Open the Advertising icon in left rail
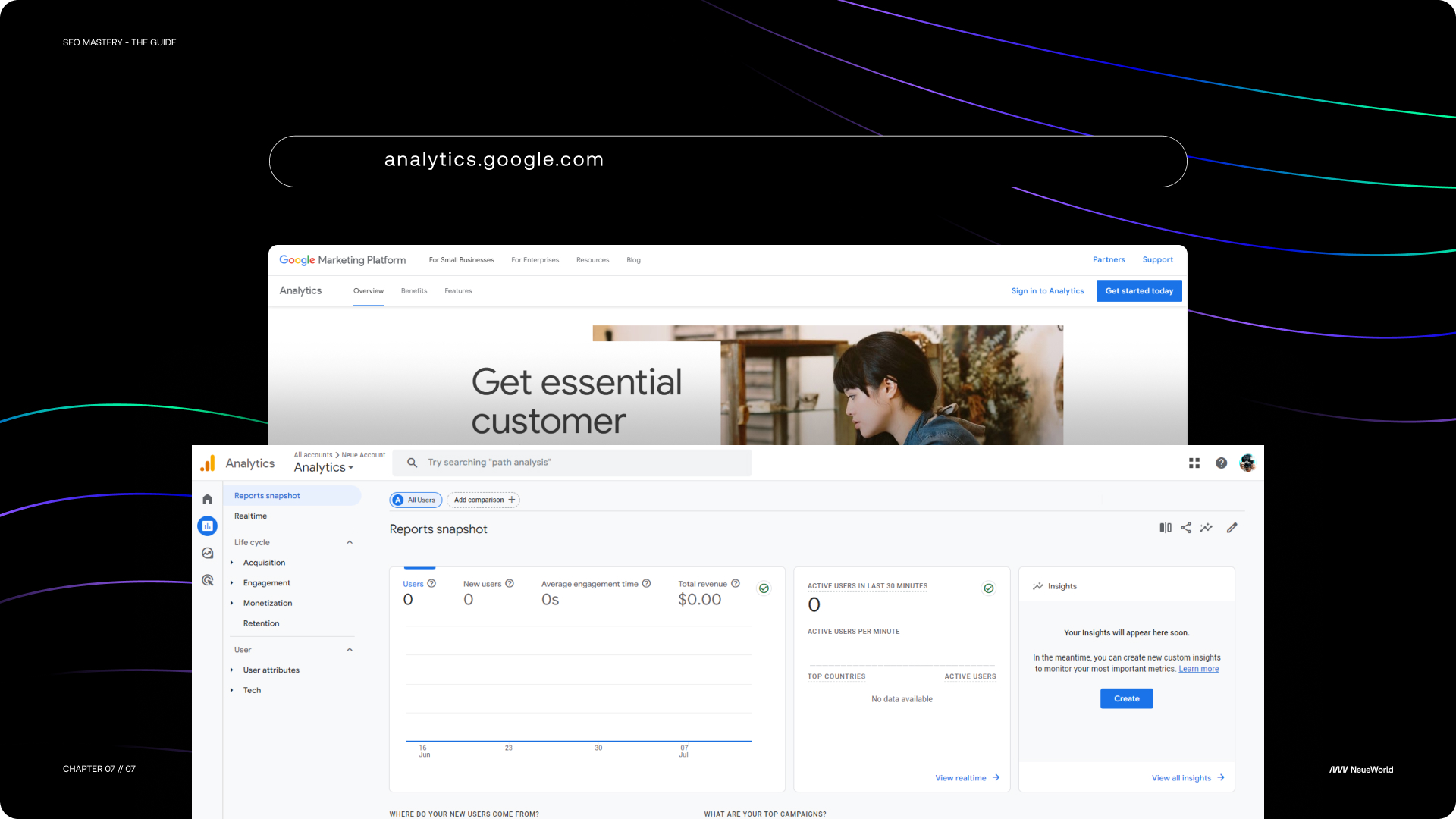The image size is (1456, 819). point(207,580)
